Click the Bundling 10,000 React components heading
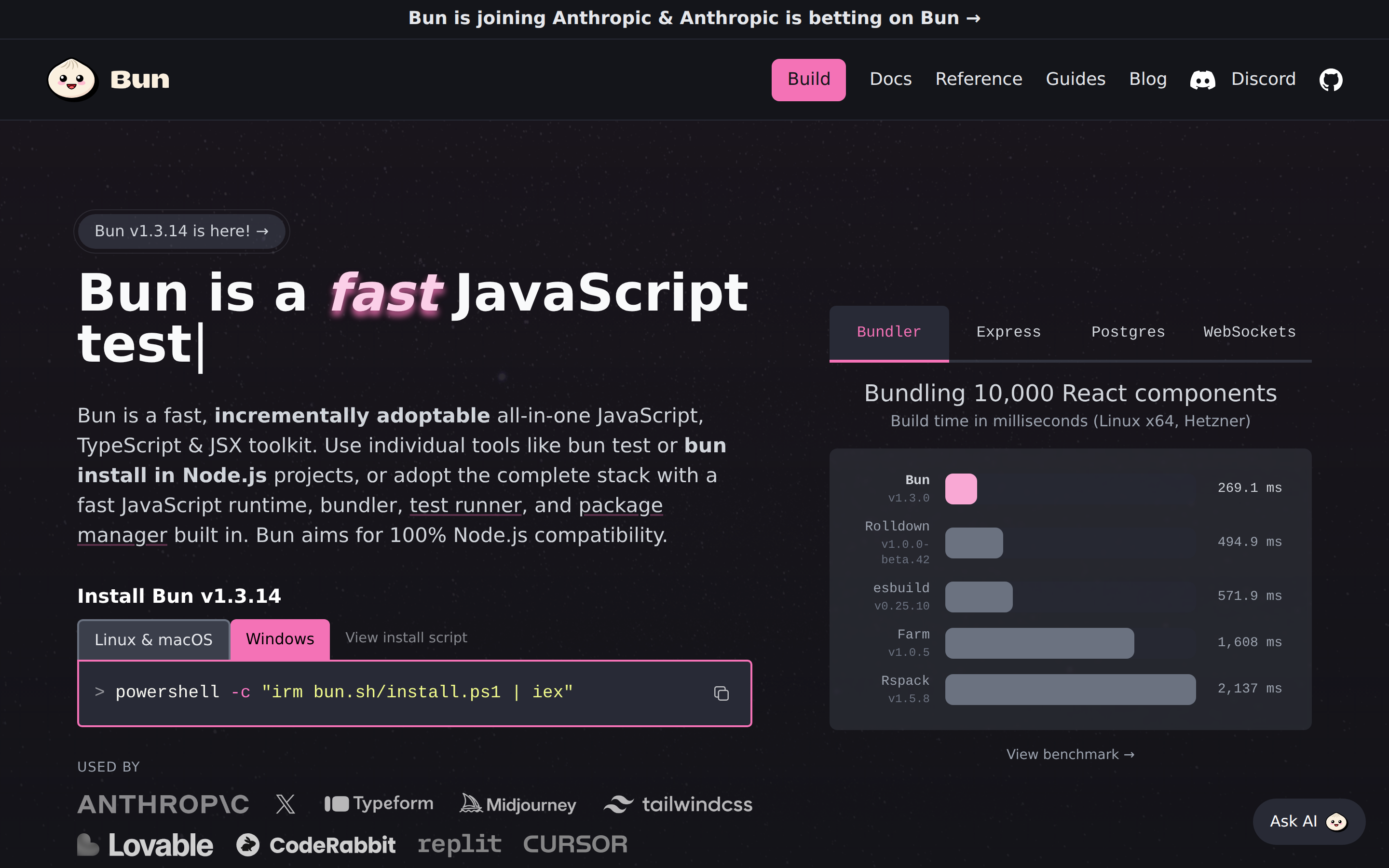The height and width of the screenshot is (868, 1389). (1071, 393)
